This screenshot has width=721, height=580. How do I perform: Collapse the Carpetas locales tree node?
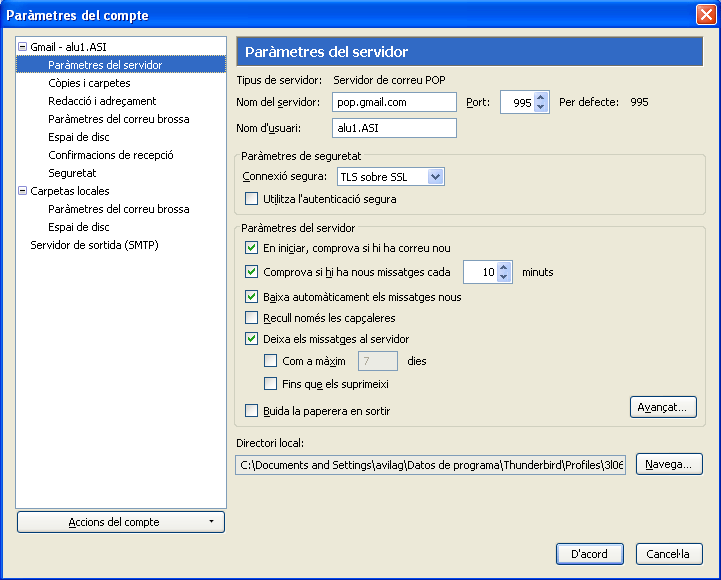[22, 191]
